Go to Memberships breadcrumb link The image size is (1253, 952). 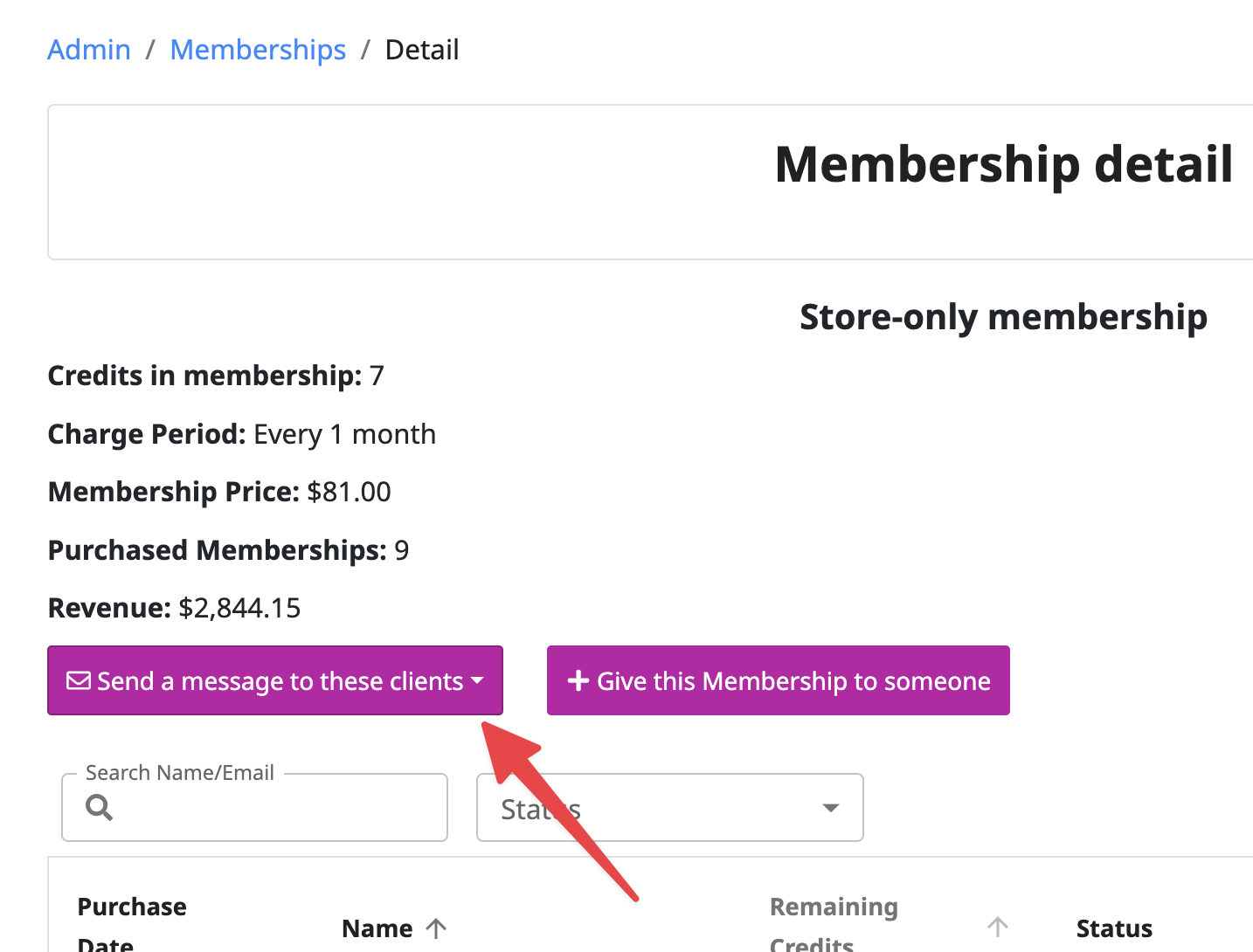(x=258, y=50)
